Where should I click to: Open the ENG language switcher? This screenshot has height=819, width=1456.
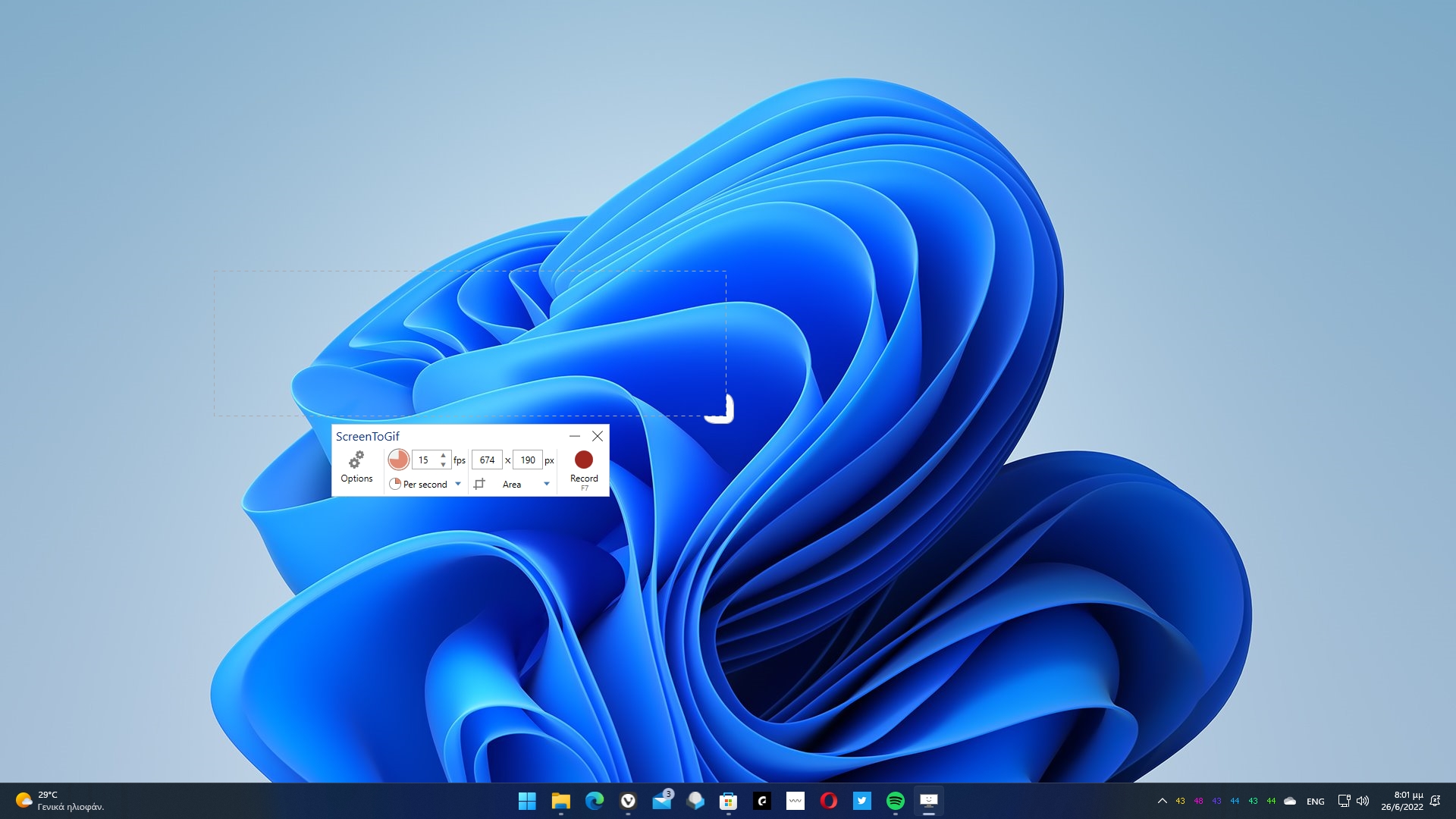(x=1315, y=802)
